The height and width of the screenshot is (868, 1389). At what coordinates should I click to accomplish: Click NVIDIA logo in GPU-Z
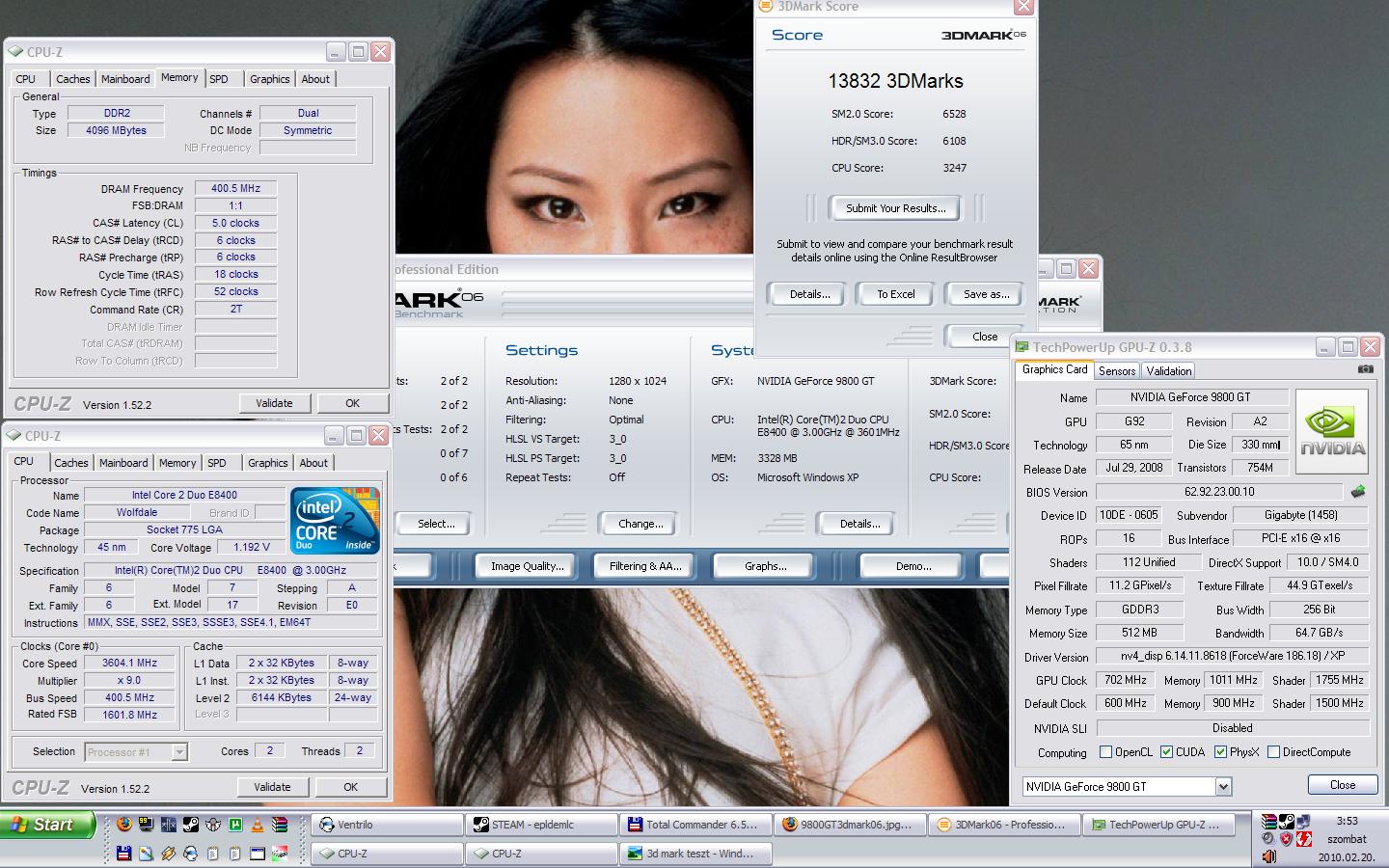(x=1332, y=431)
